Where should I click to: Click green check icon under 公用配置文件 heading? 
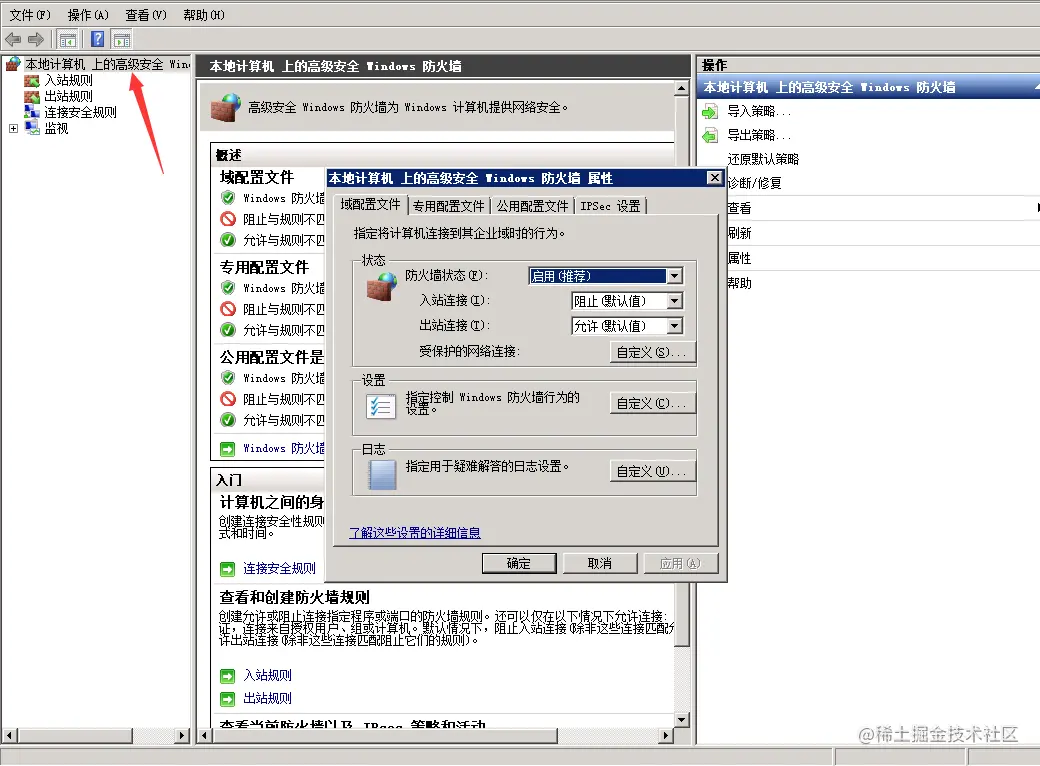(228, 420)
